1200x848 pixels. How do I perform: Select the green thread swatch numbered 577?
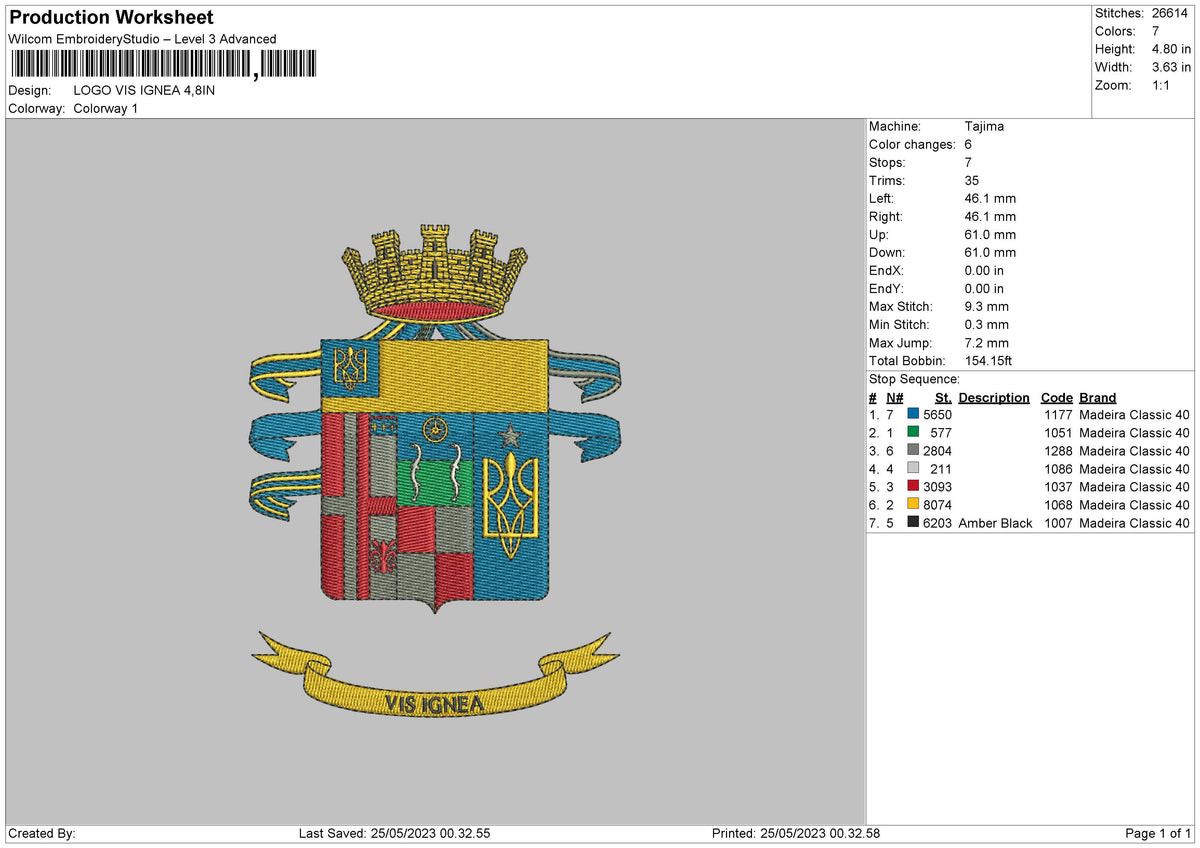coord(911,433)
